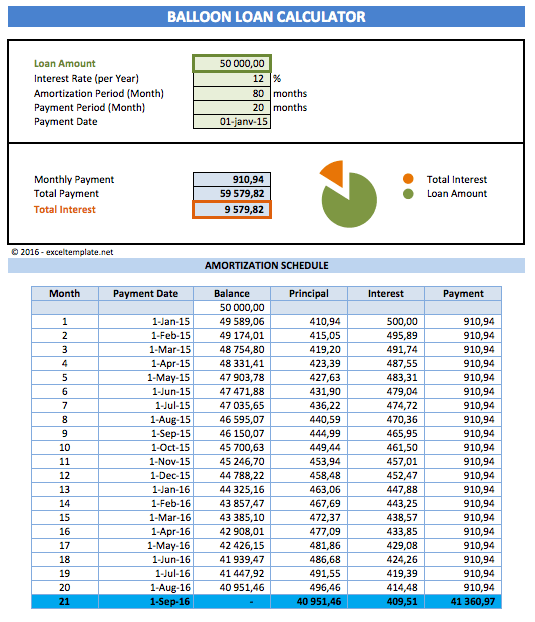Click the orange Total Interest legend dot
Viewport: 535px width, 622px height.
click(408, 179)
